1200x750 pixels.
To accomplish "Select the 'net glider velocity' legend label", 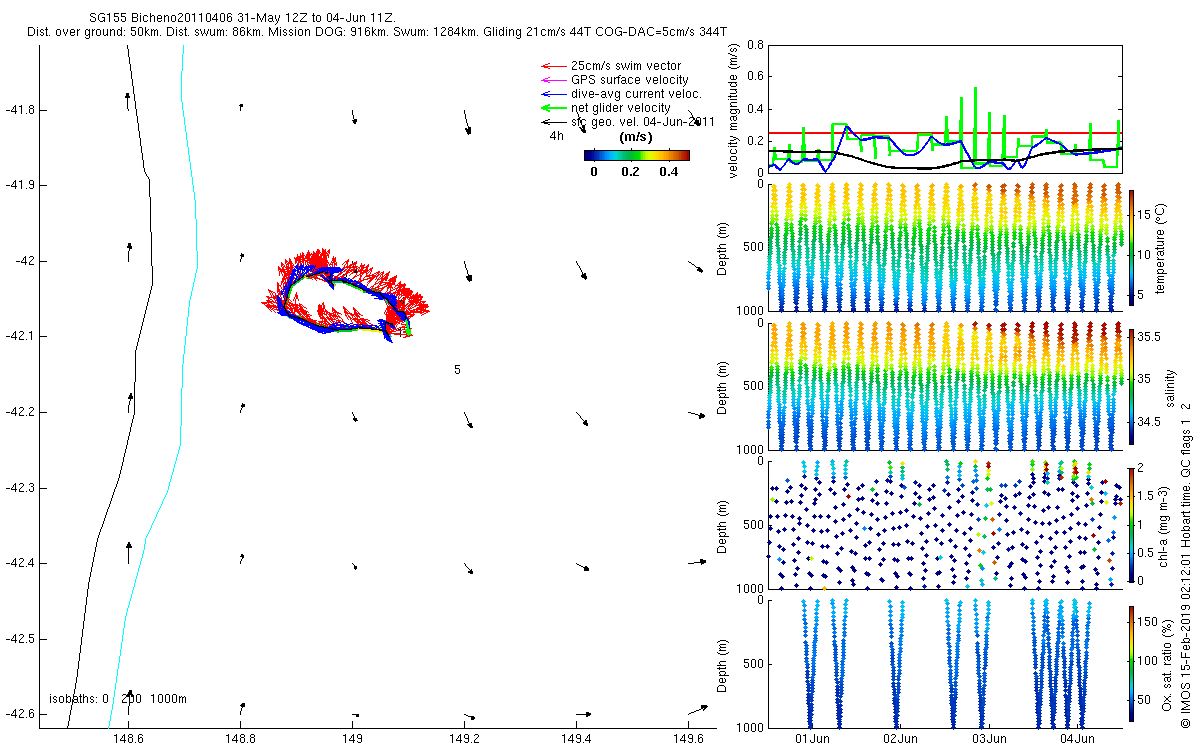I will click(x=621, y=108).
